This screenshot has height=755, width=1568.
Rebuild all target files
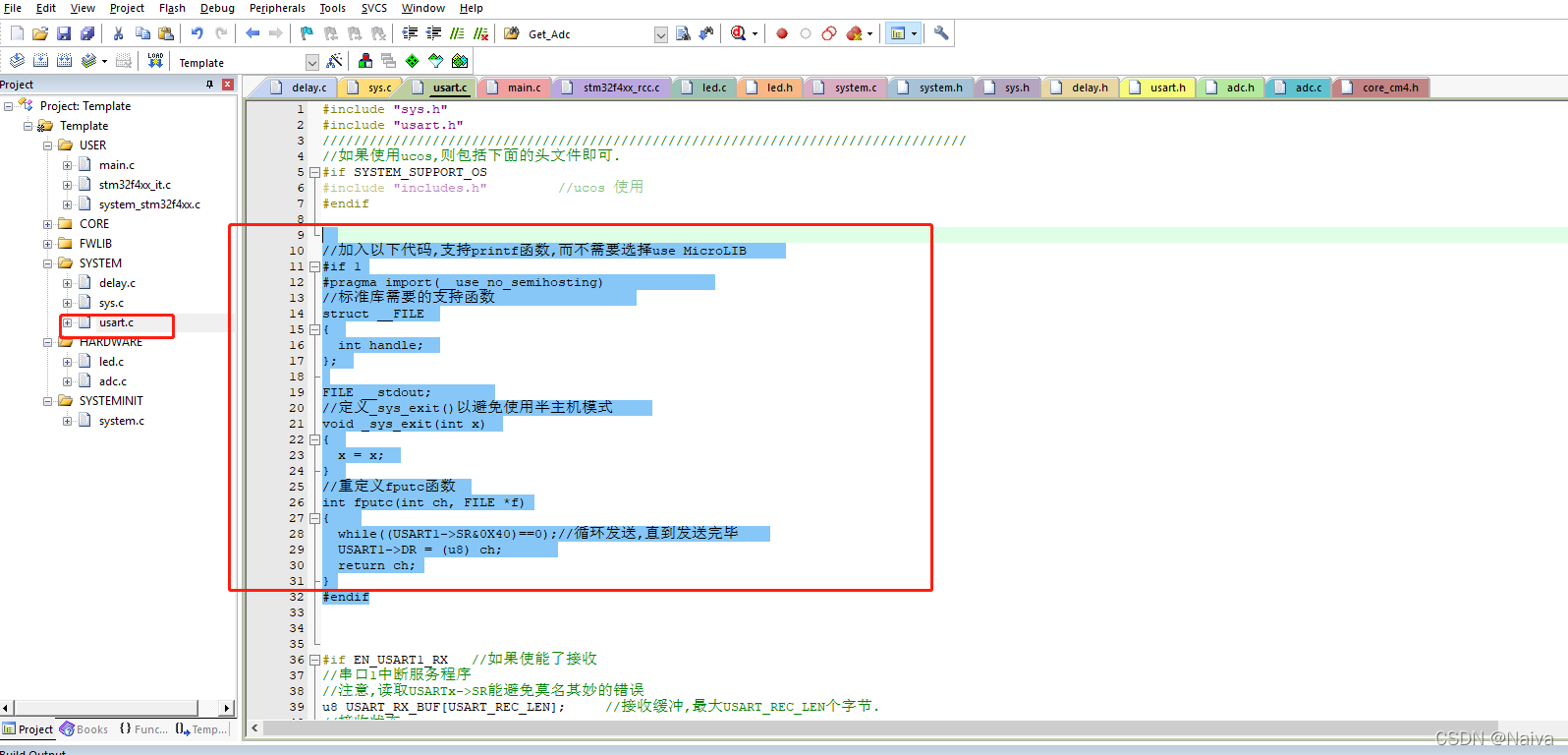pyautogui.click(x=64, y=61)
